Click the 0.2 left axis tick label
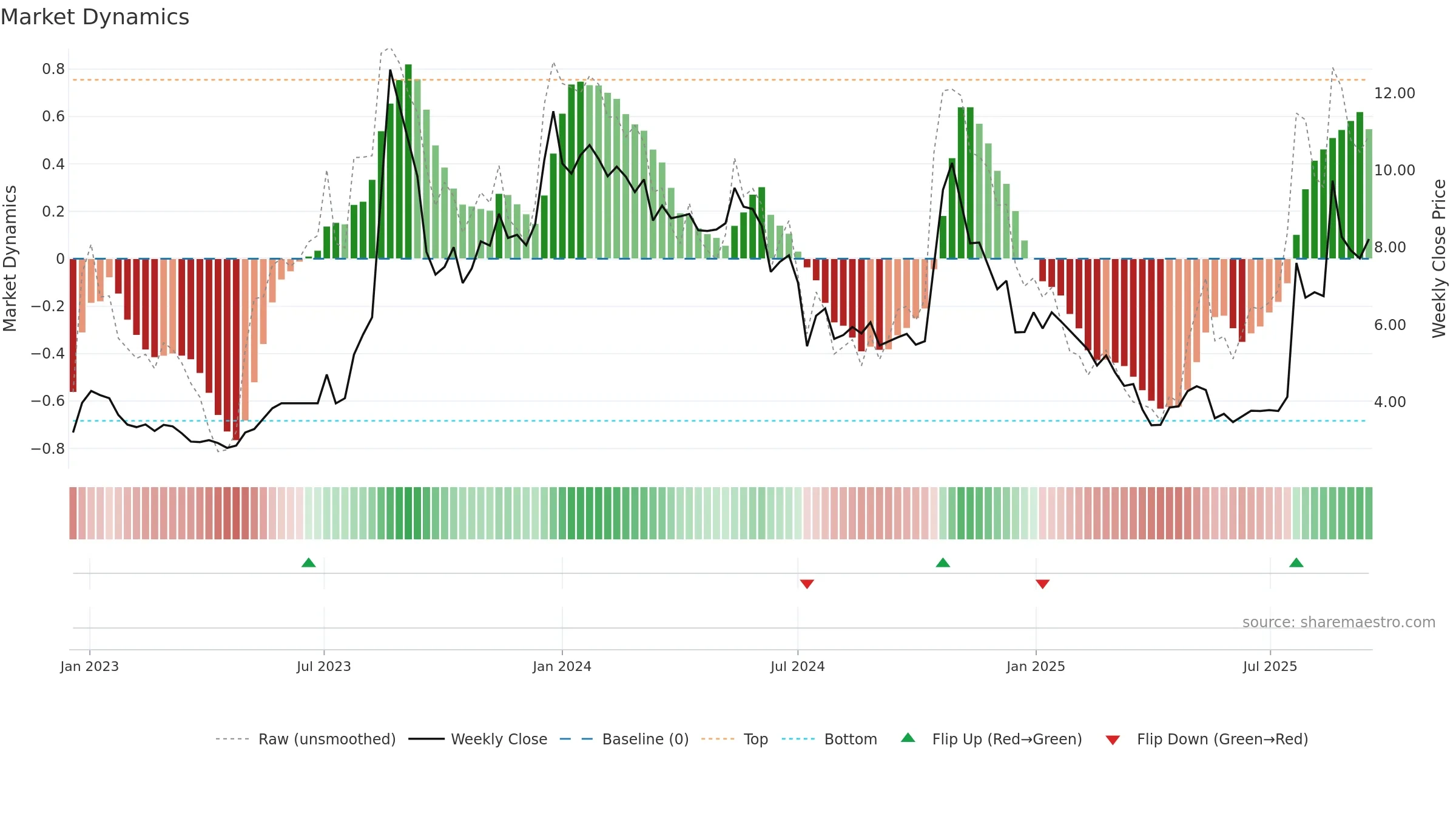Viewport: 1456px width, 819px height. click(x=53, y=211)
